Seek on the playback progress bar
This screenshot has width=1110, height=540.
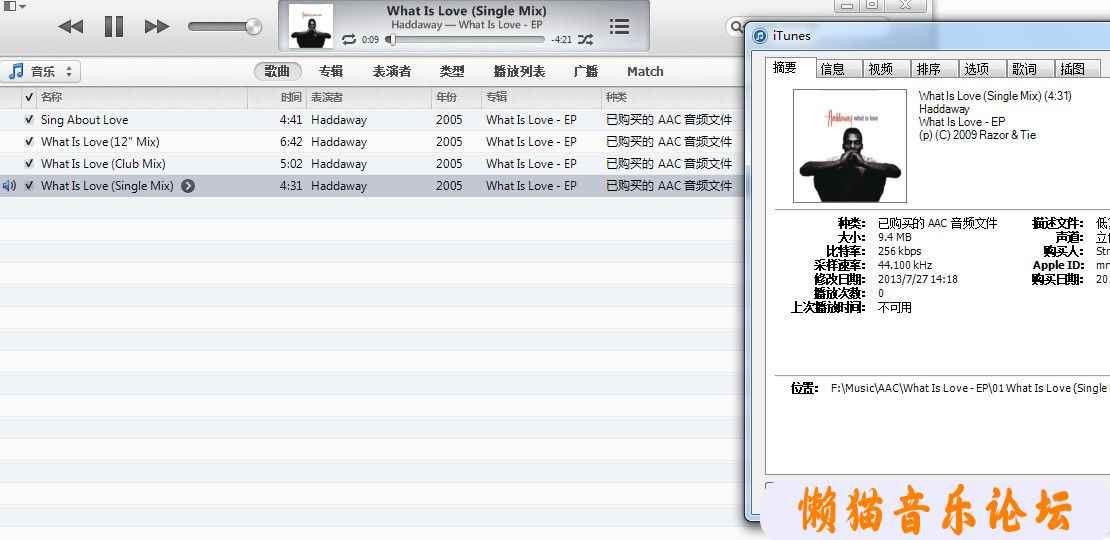pos(467,40)
